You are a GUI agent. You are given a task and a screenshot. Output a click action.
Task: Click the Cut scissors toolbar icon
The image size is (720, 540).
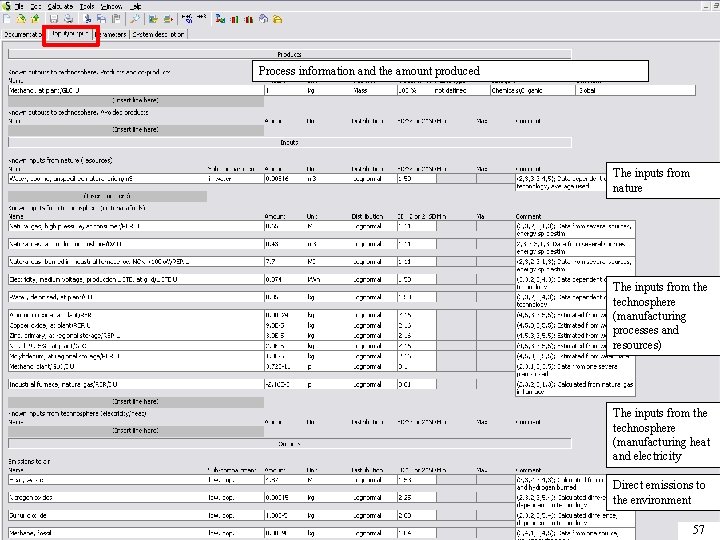(88, 19)
